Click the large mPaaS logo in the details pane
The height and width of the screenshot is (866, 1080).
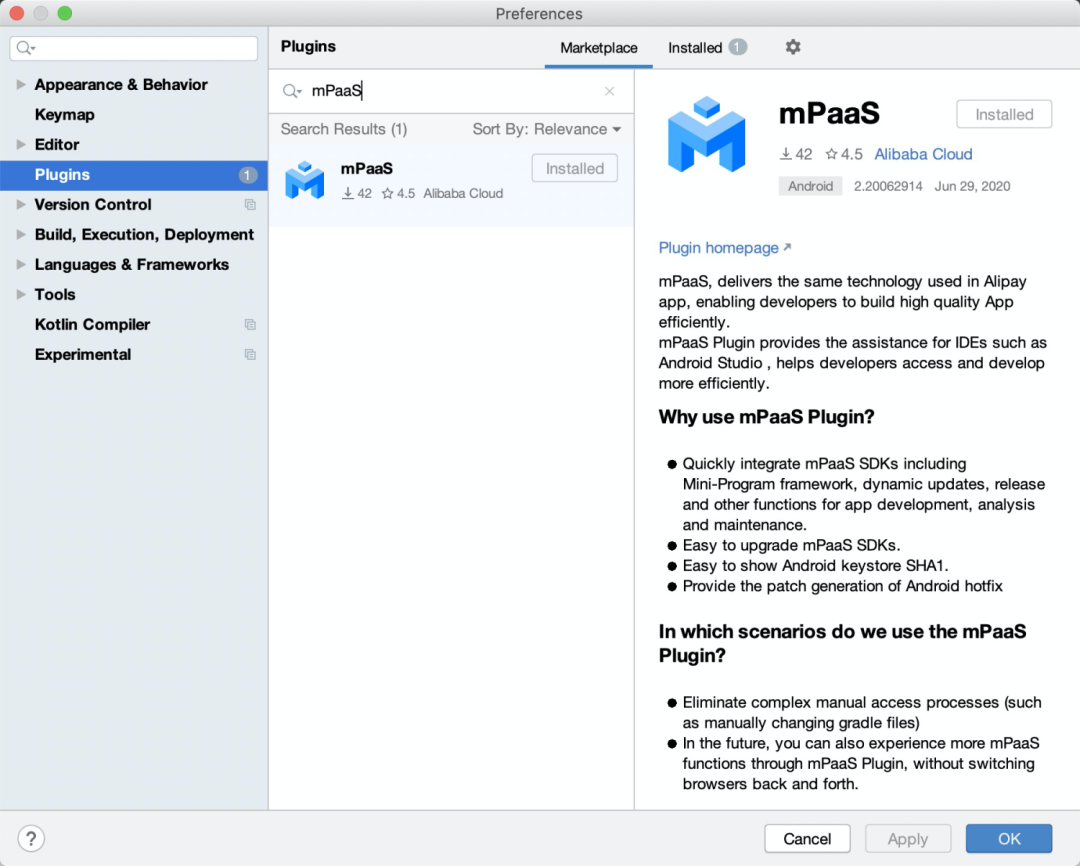coord(707,134)
